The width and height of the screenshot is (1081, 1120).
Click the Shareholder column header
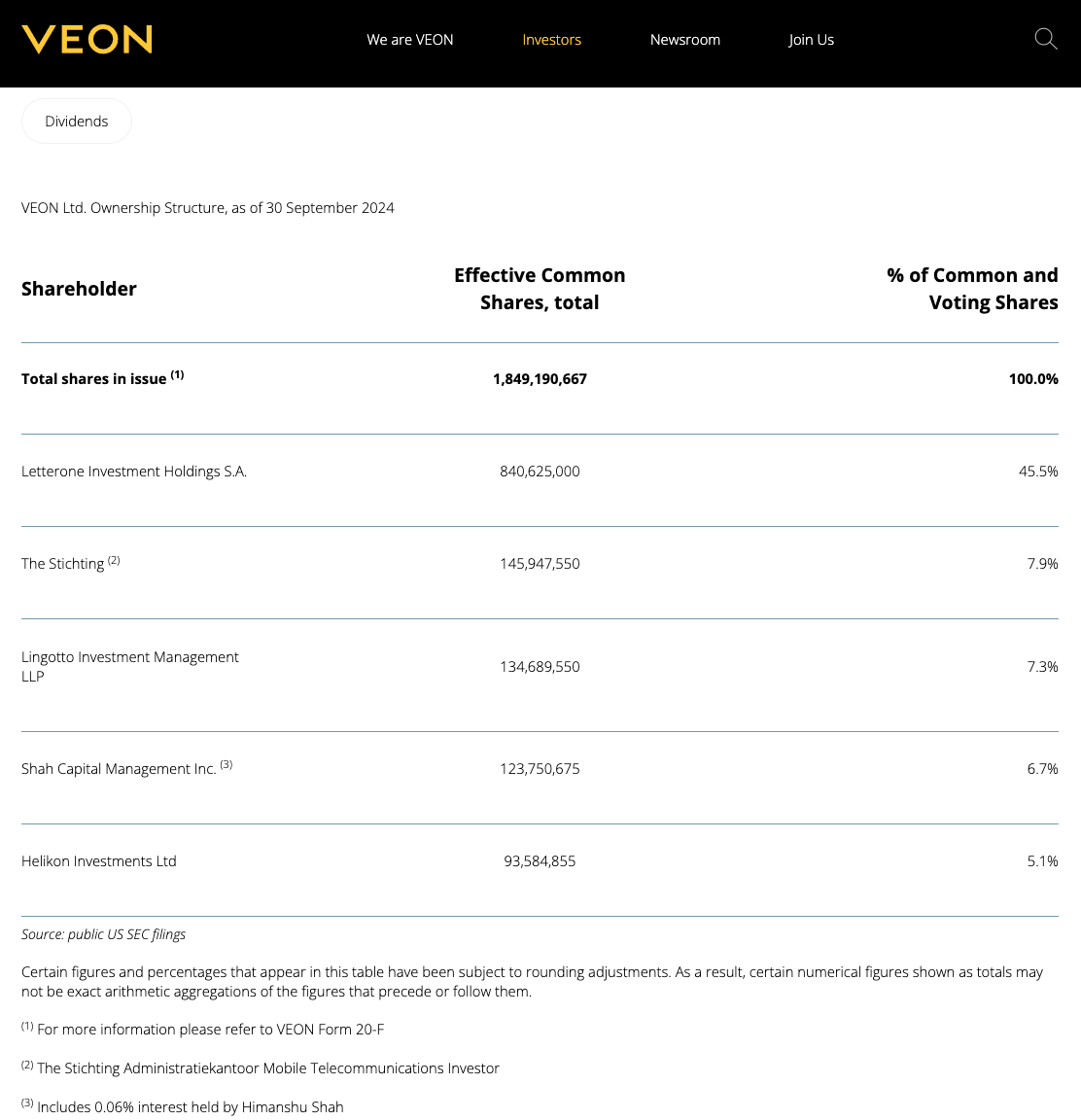coord(79,289)
